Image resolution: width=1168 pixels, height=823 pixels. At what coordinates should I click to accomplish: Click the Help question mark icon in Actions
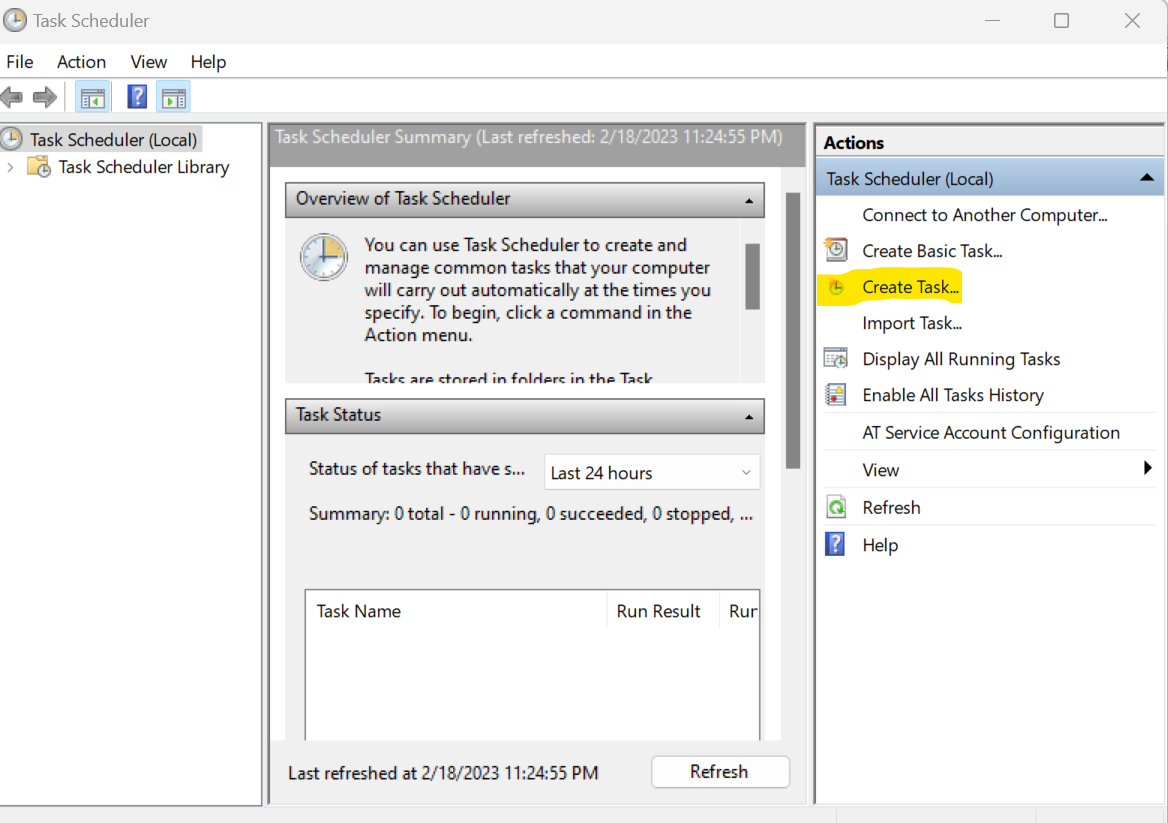tap(835, 544)
